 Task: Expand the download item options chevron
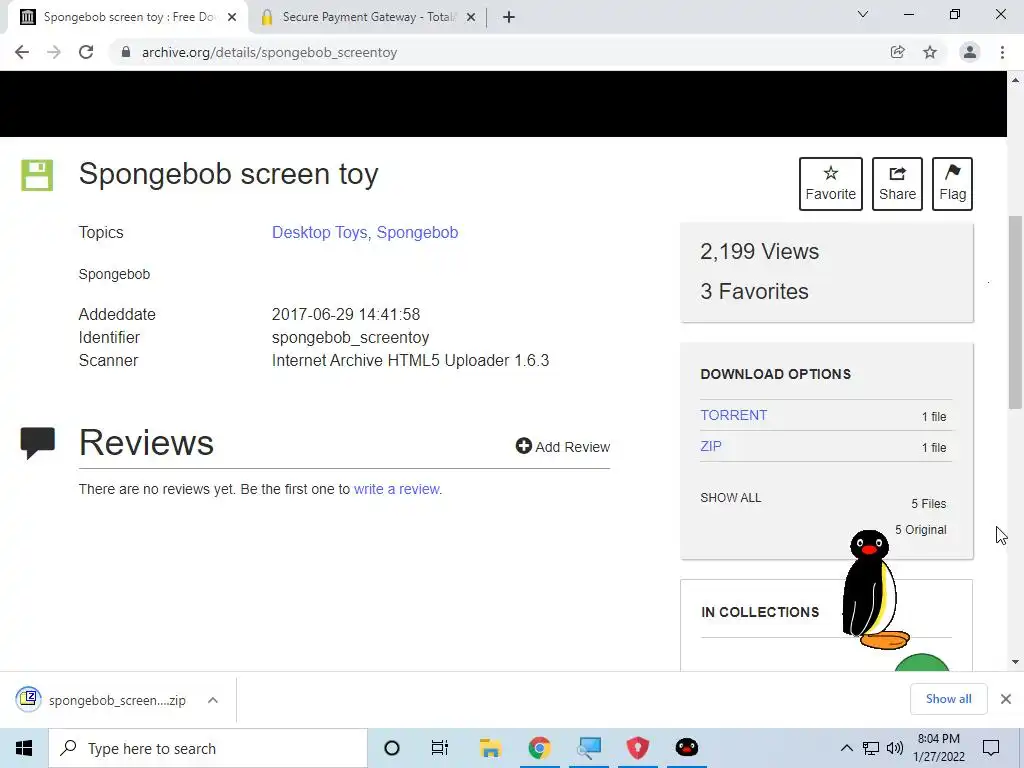(x=213, y=700)
